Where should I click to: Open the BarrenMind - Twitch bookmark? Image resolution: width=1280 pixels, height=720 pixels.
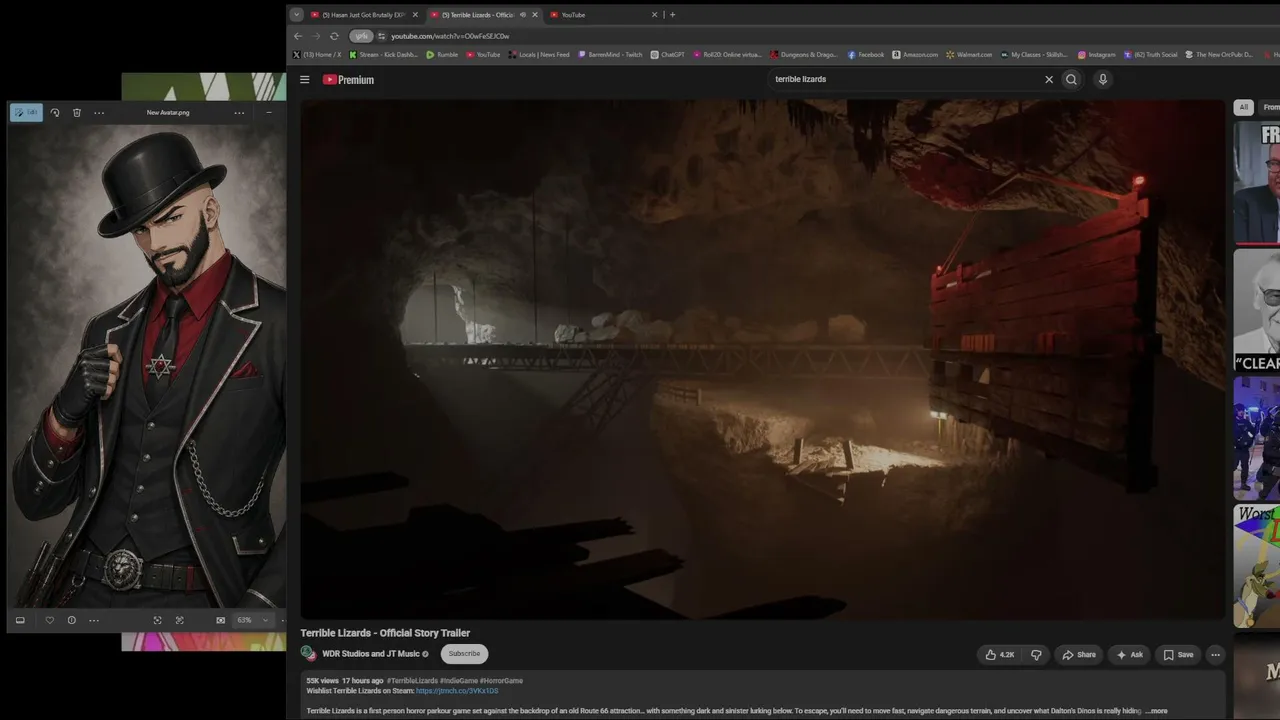pos(610,55)
